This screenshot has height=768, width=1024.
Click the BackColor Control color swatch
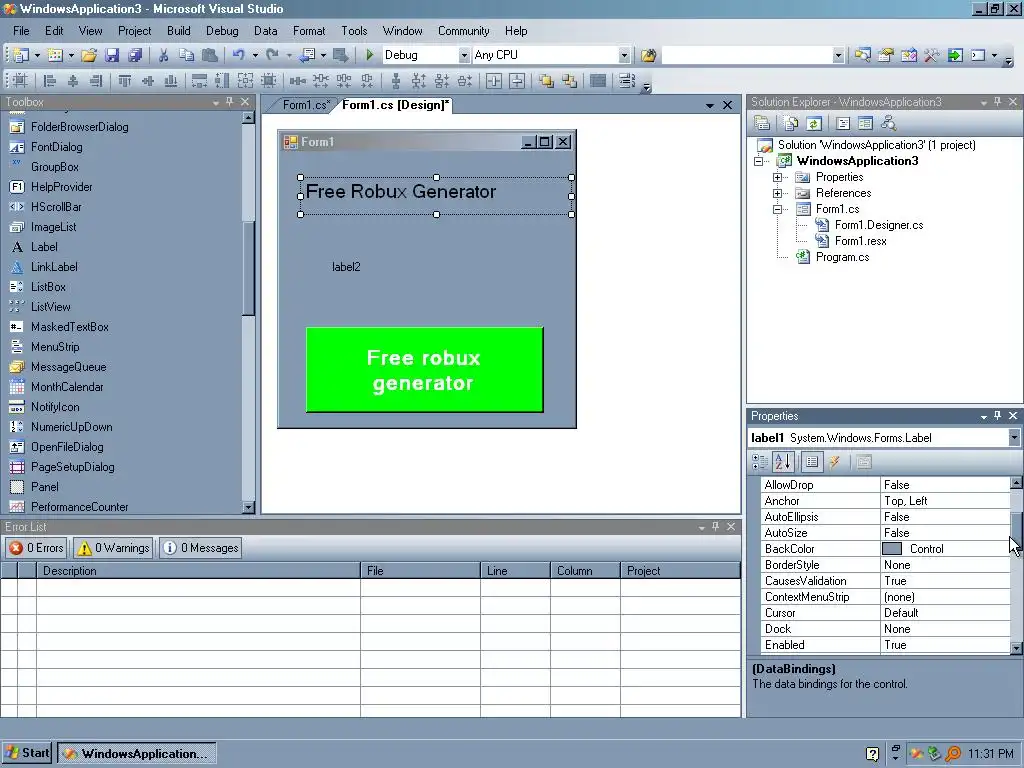click(x=891, y=549)
